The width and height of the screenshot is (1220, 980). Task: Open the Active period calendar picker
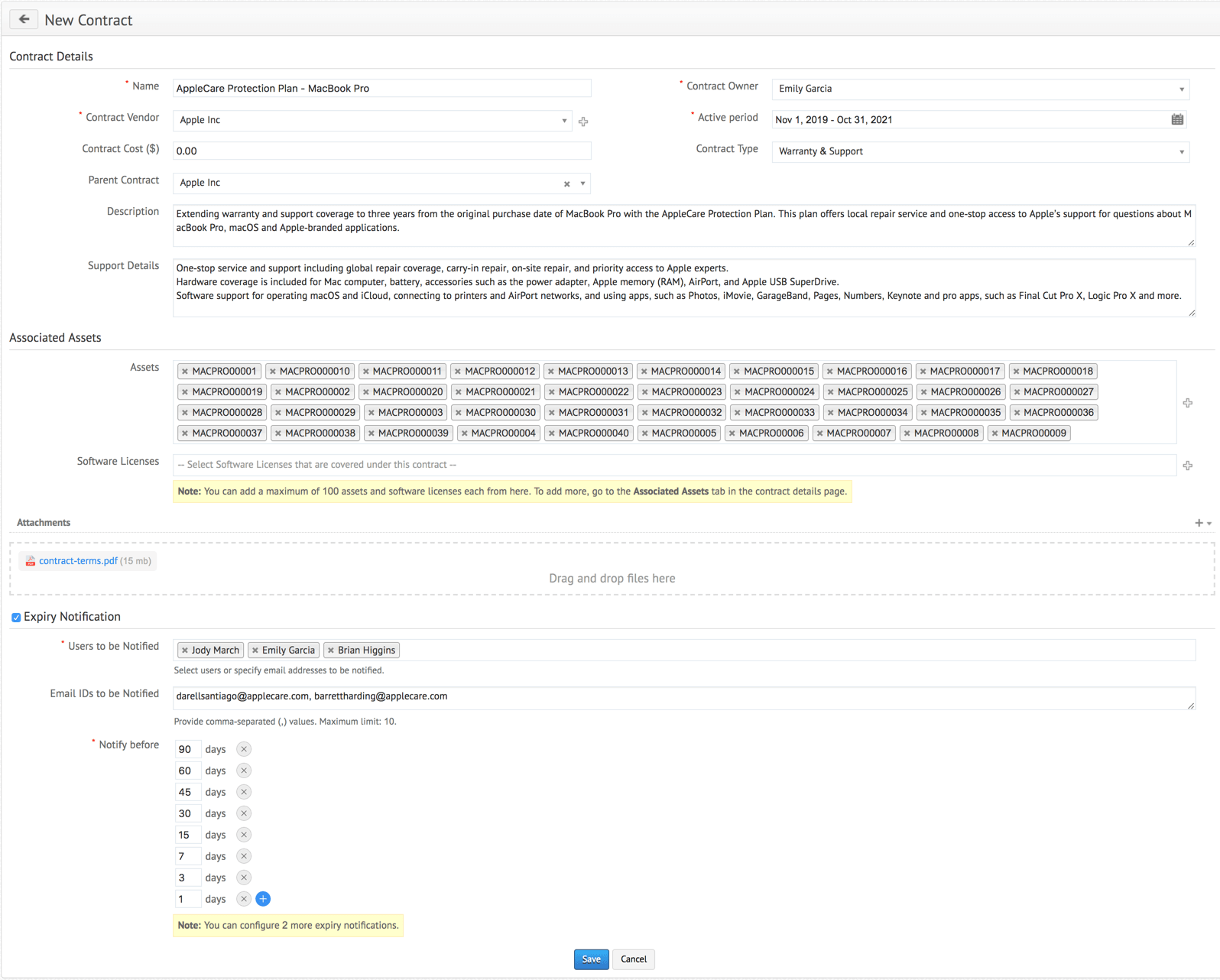[x=1177, y=120]
